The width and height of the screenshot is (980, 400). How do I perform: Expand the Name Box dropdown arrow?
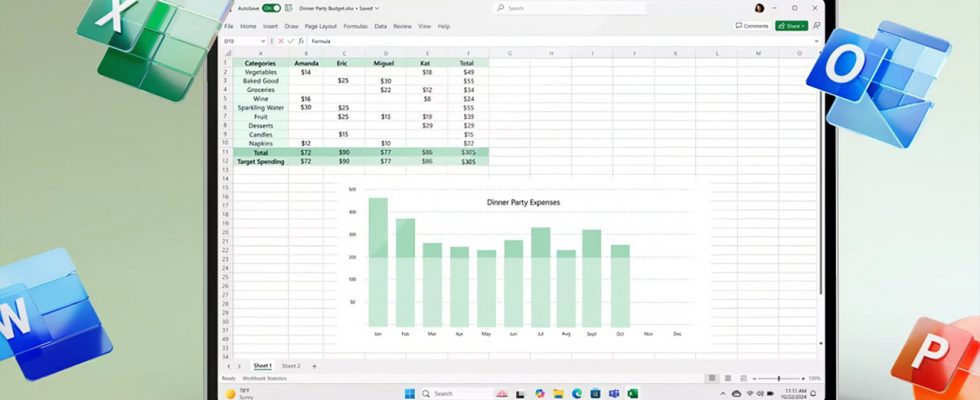tap(262, 41)
